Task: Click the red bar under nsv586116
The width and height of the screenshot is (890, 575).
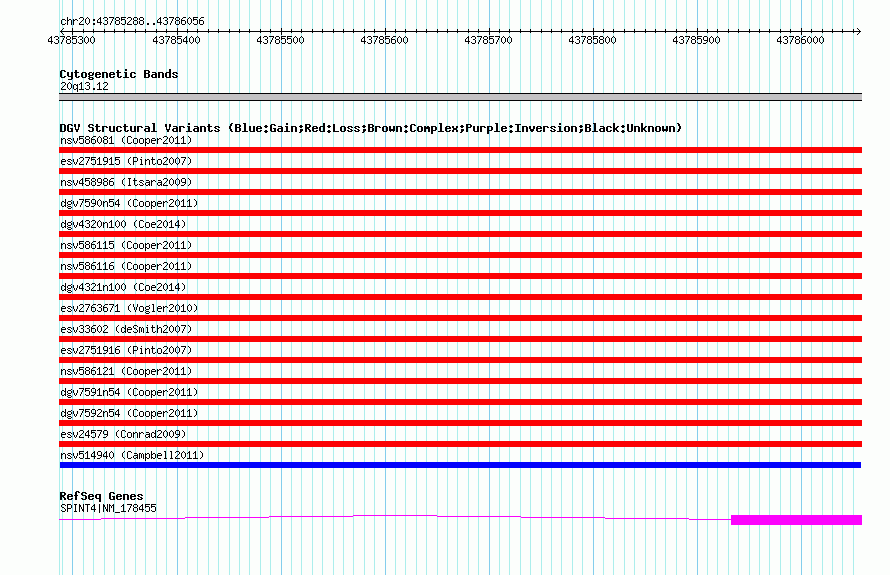Action: (x=460, y=276)
